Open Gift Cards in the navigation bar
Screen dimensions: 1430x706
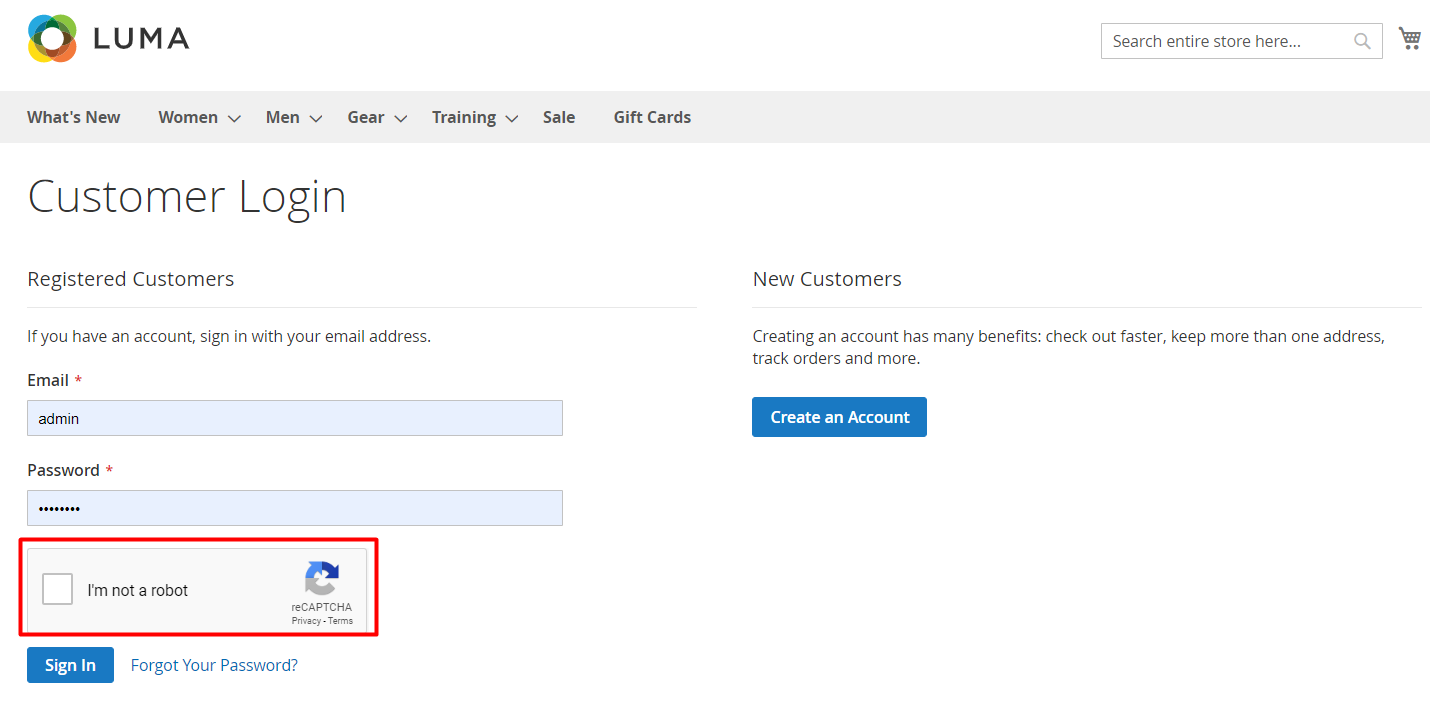pyautogui.click(x=652, y=117)
